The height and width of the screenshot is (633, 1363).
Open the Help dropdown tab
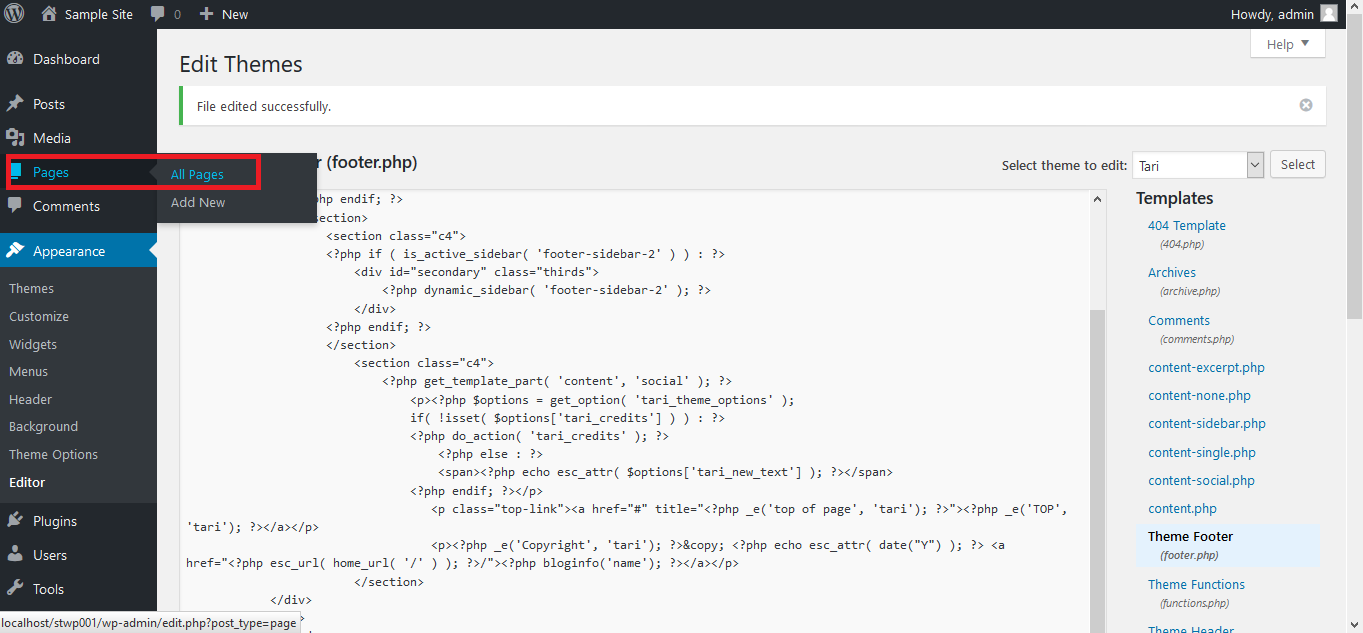point(1288,44)
